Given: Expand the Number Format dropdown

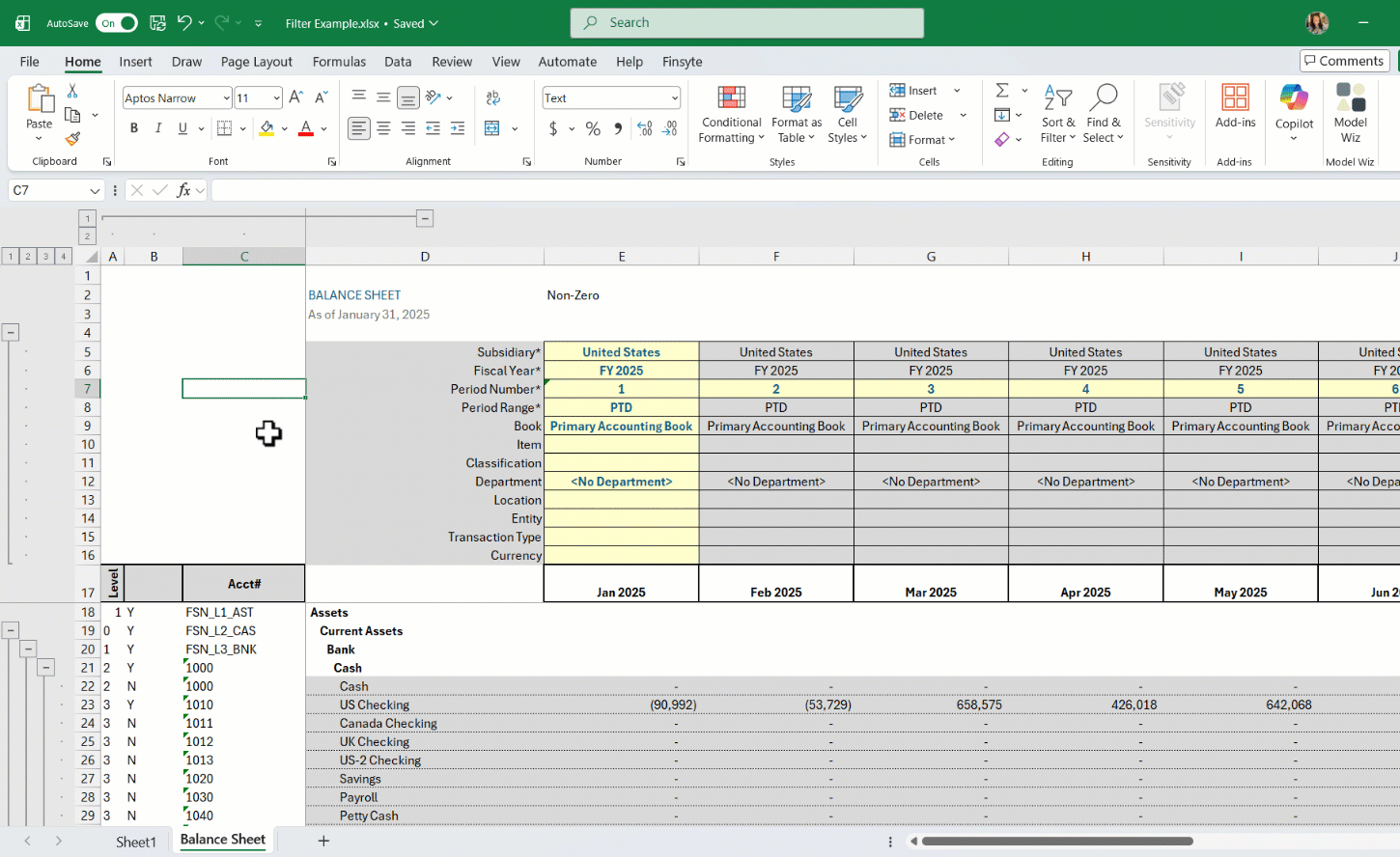Looking at the screenshot, I should 674,98.
